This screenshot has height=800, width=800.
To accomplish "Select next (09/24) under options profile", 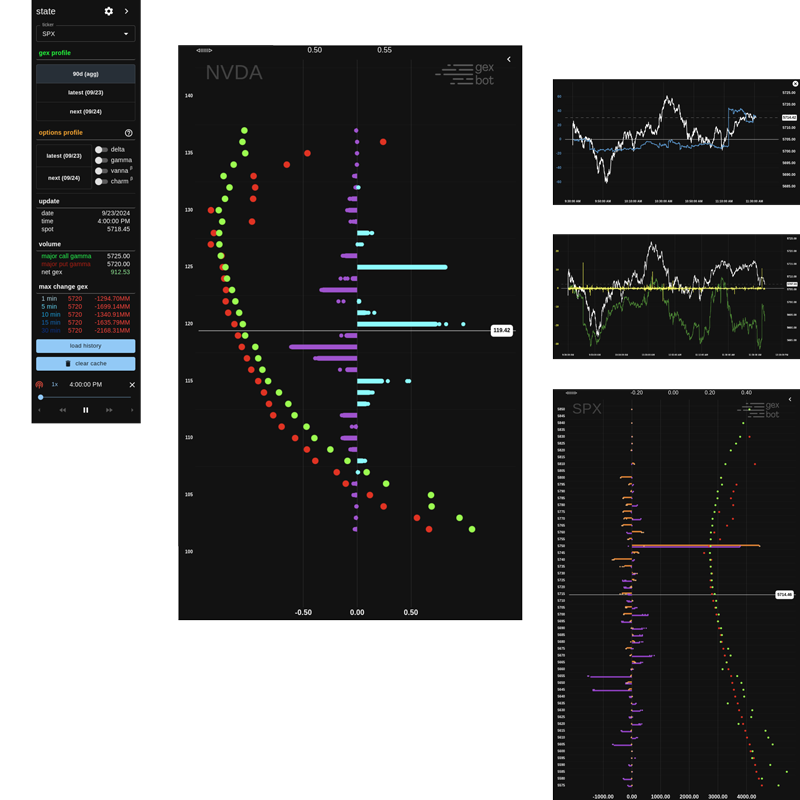I will coord(64,178).
